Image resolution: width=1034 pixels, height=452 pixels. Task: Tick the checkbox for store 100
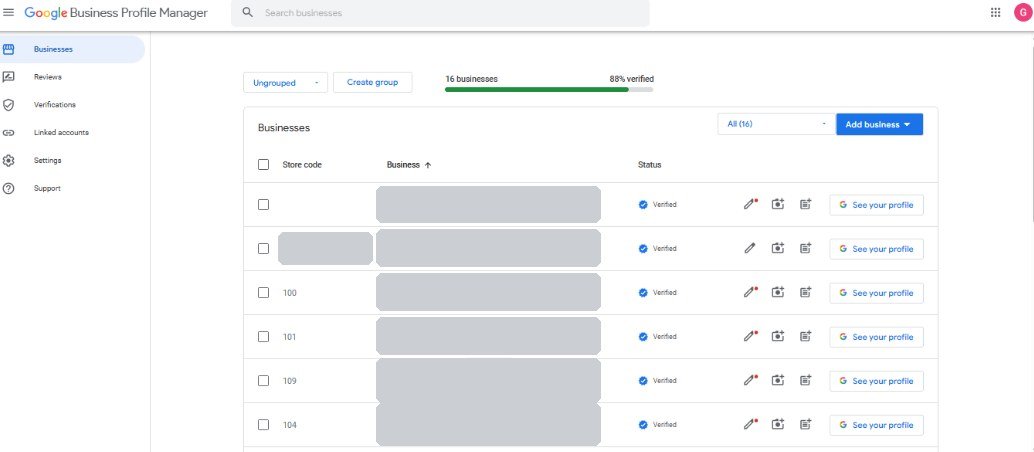tap(263, 292)
